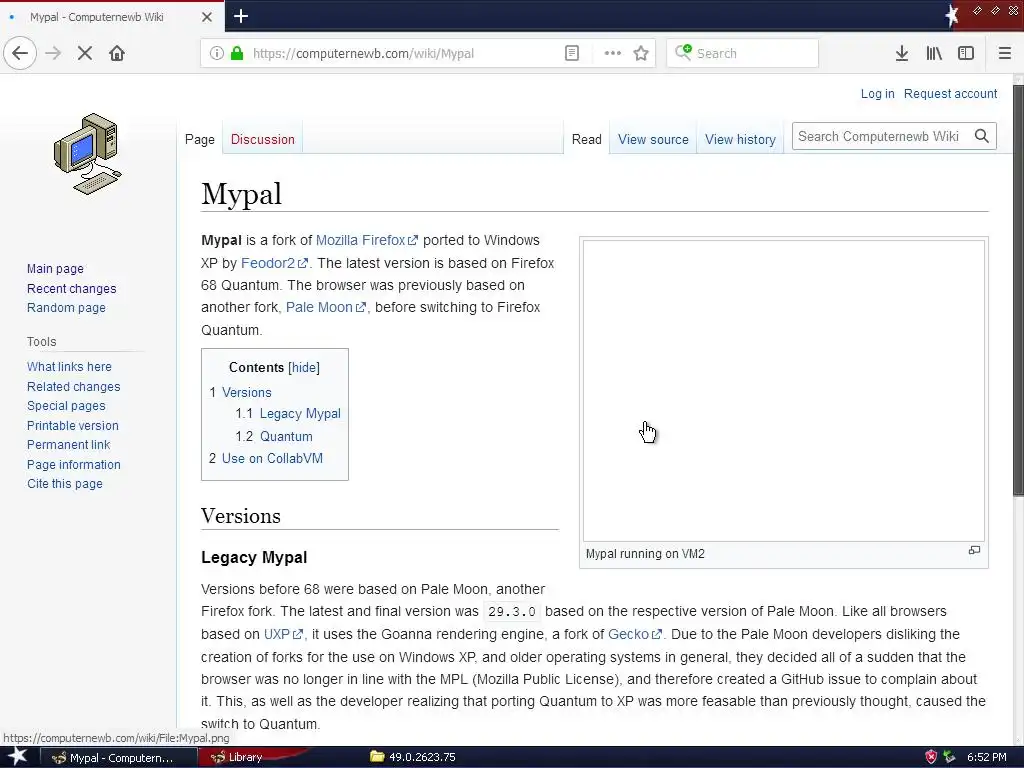Open the downloads arrow icon
This screenshot has width=1024, height=768.
click(x=902, y=54)
